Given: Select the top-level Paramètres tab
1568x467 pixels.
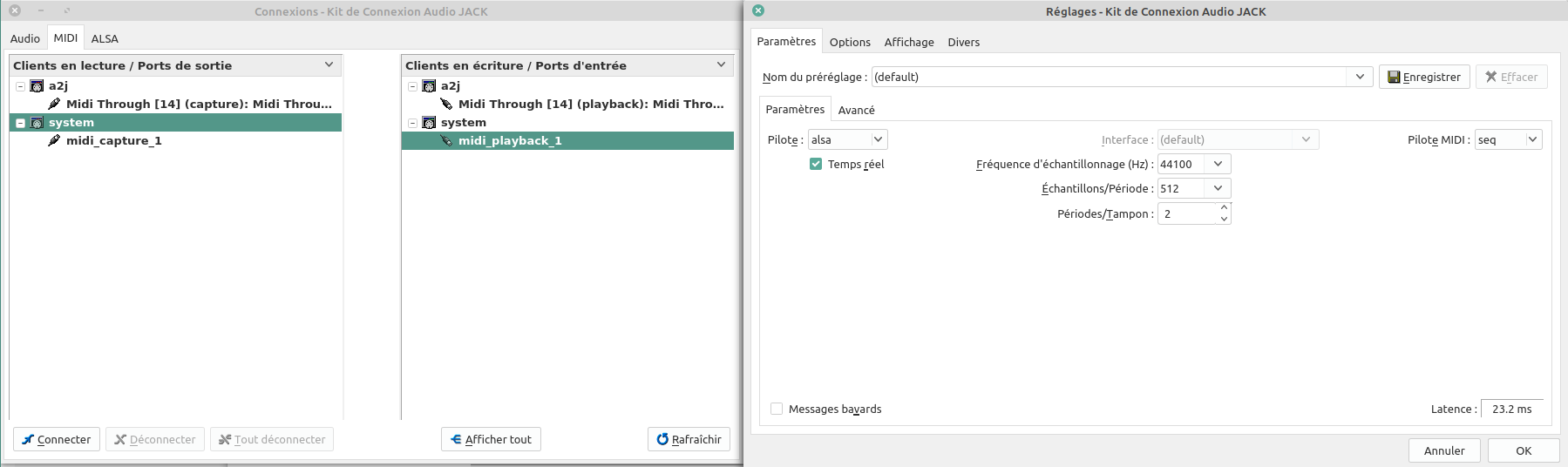Looking at the screenshot, I should click(x=786, y=41).
